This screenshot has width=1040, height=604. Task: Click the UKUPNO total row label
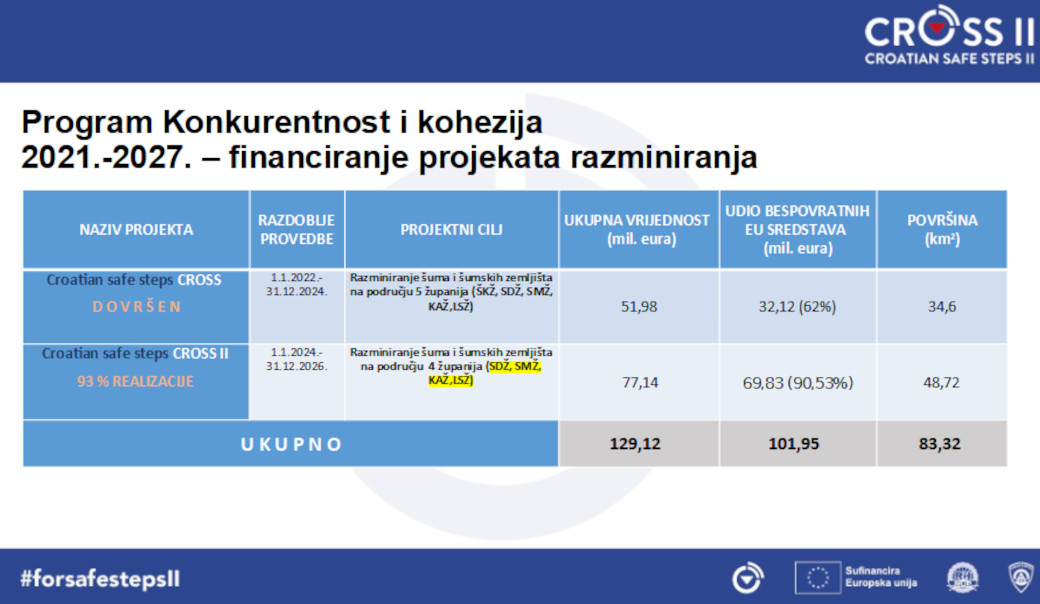[x=291, y=443]
